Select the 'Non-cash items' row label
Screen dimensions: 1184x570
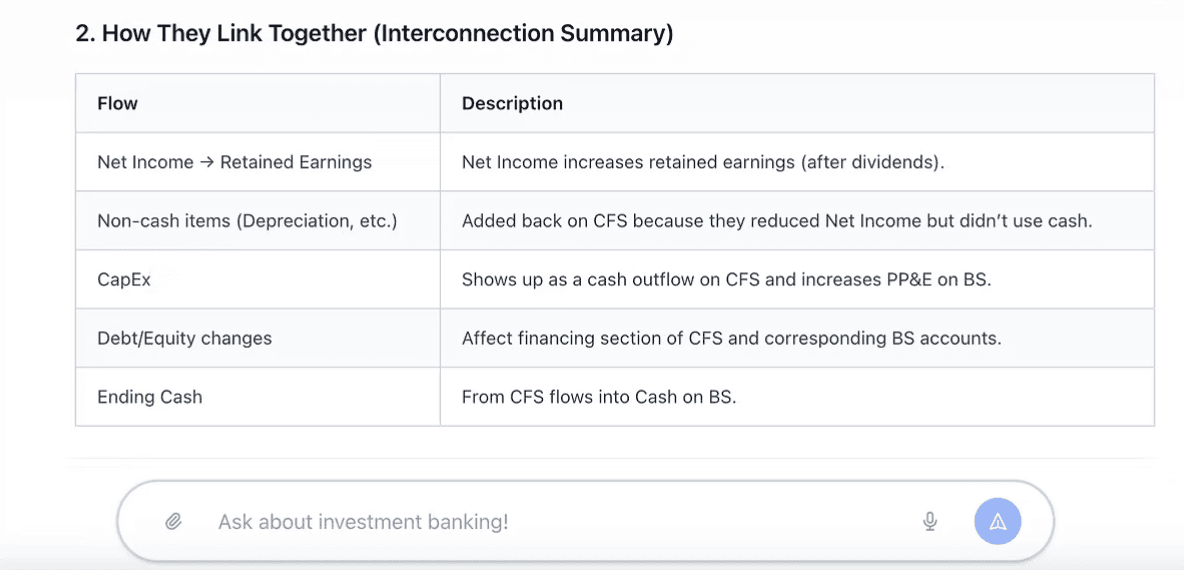164,221
